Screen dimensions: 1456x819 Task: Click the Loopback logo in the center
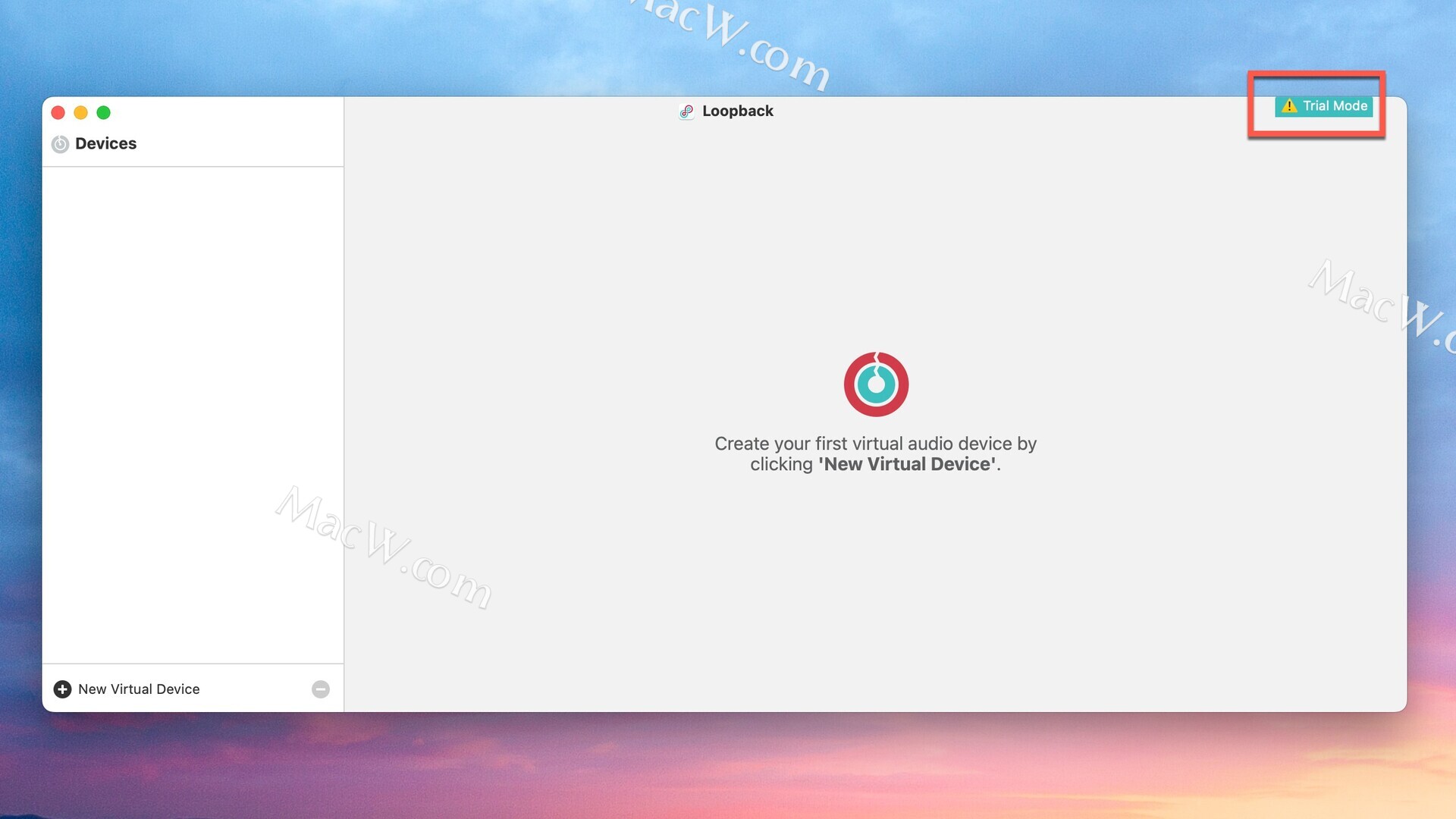point(876,384)
